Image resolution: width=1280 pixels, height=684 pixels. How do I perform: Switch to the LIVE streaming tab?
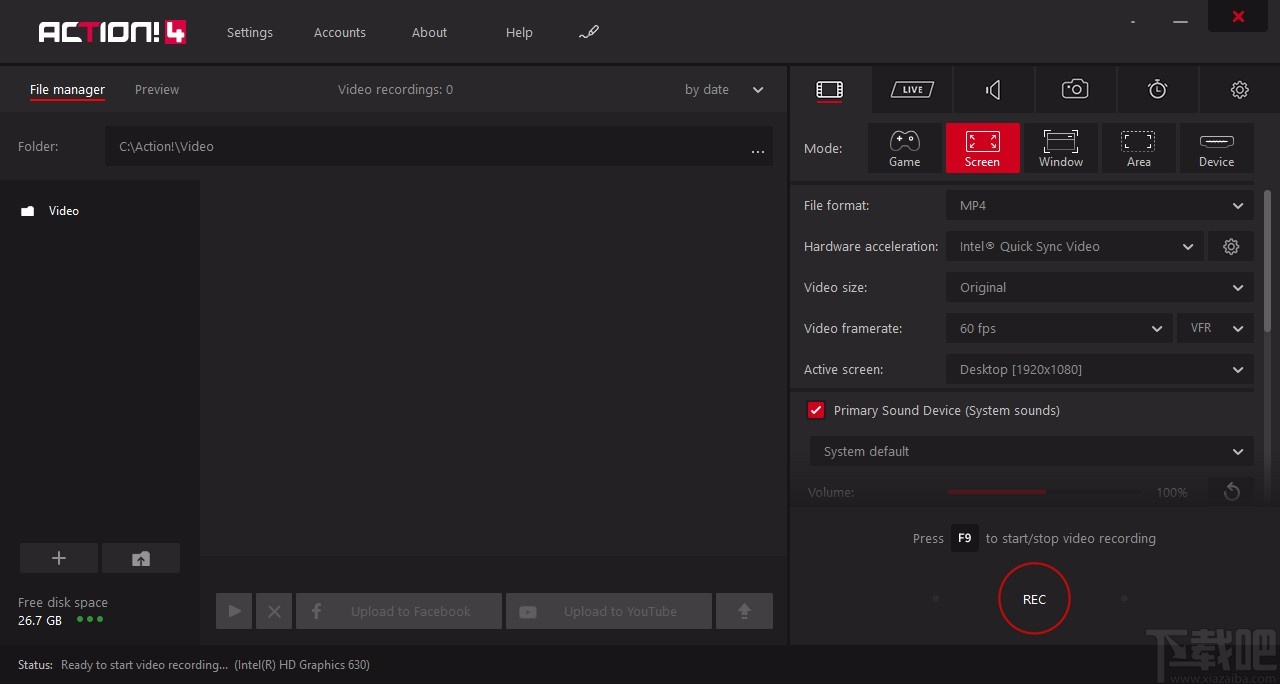(x=912, y=90)
